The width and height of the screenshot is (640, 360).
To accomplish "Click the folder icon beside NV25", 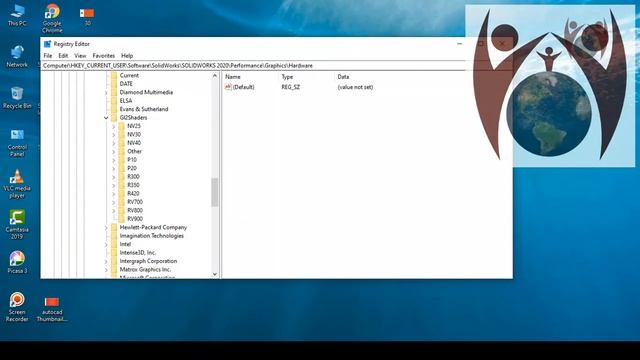I will click(121, 126).
